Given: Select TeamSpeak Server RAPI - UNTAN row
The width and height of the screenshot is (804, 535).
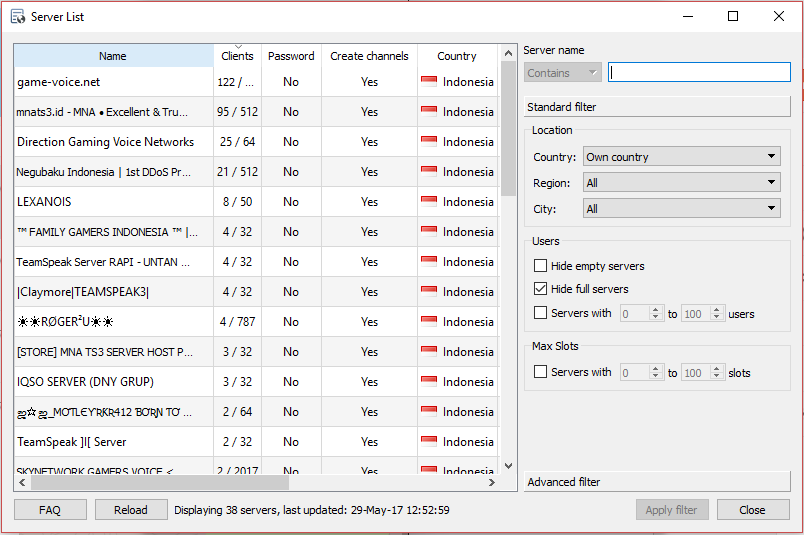Looking at the screenshot, I should point(256,262).
